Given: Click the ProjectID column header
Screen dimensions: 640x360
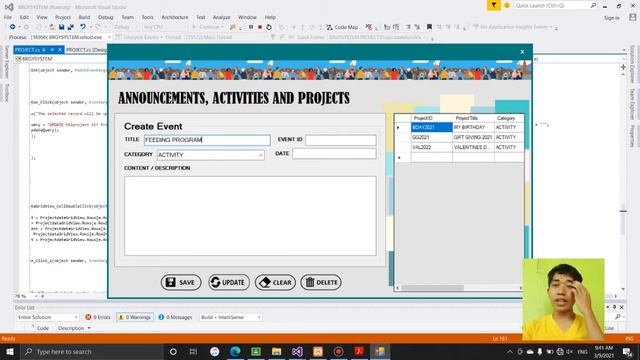Looking at the screenshot, I should click(x=431, y=118).
